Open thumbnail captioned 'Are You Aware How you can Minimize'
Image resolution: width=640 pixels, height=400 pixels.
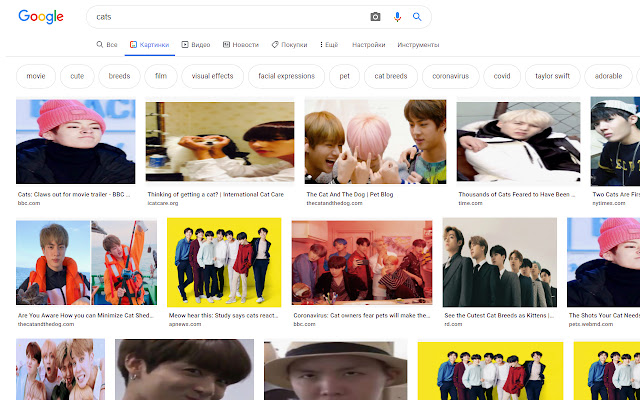pos(87,262)
